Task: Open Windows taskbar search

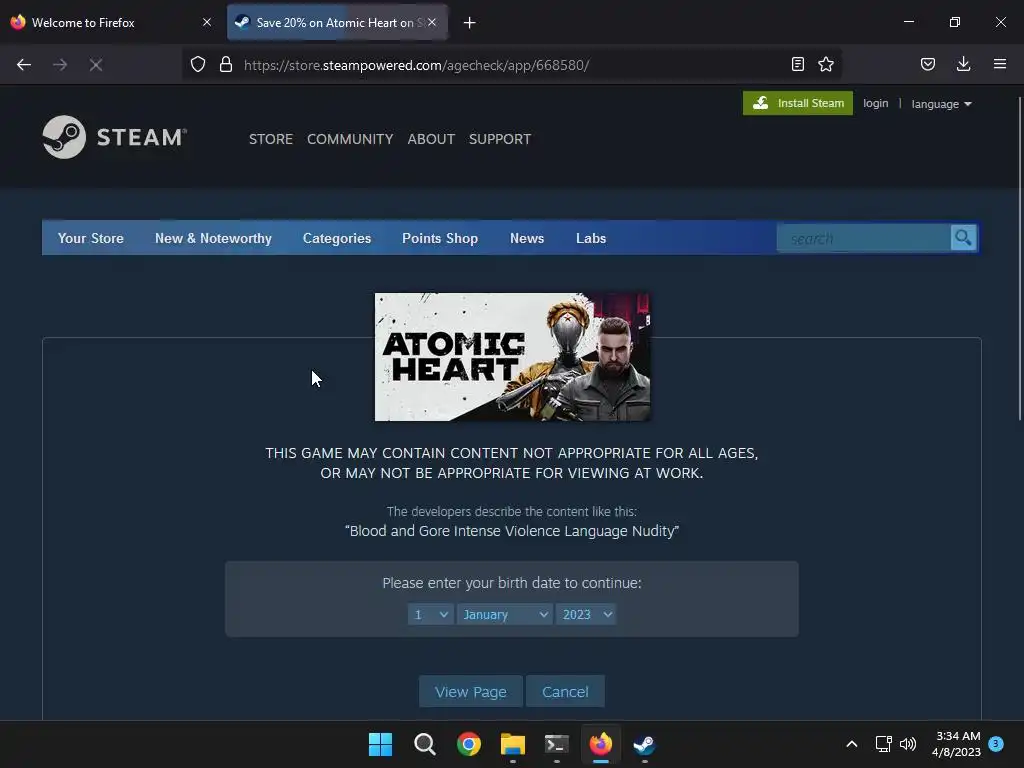Action: [425, 744]
